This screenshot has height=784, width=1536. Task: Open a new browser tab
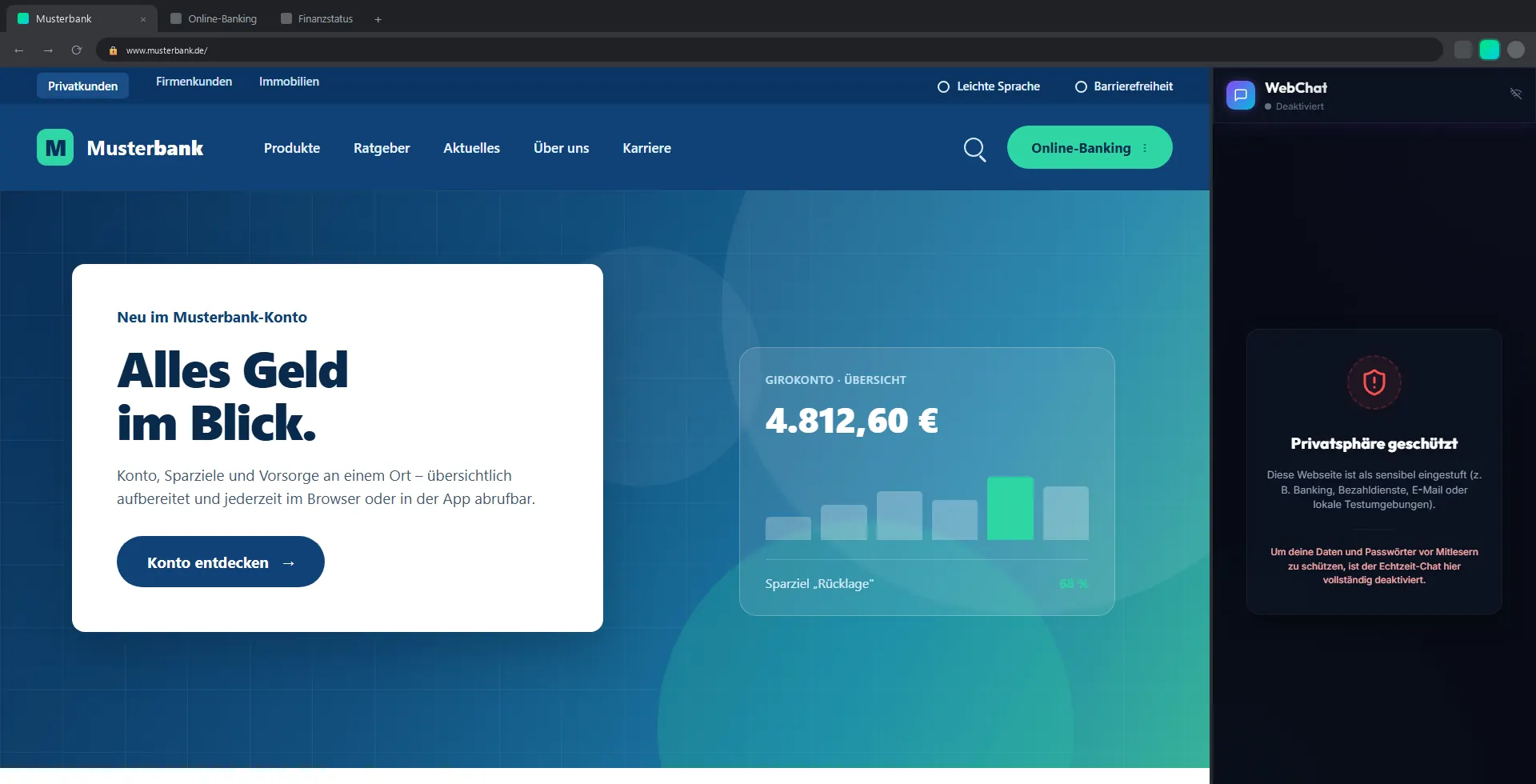click(378, 19)
